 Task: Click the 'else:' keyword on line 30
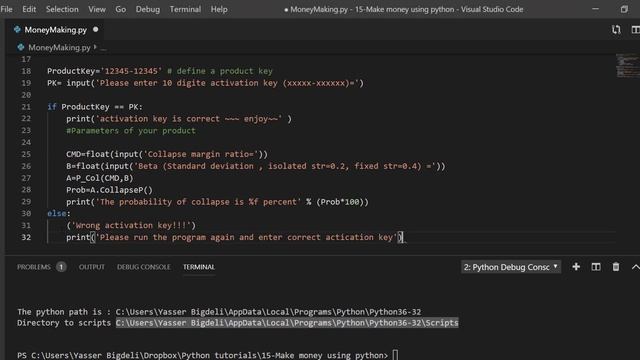pos(58,213)
